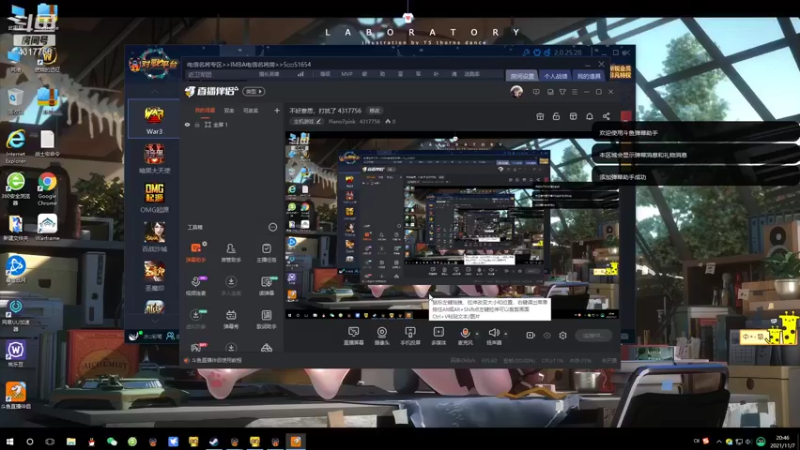Image resolution: width=800 pixels, height=450 pixels.
Task: Switch to 房间设置 tab in platform window
Action: click(x=522, y=76)
